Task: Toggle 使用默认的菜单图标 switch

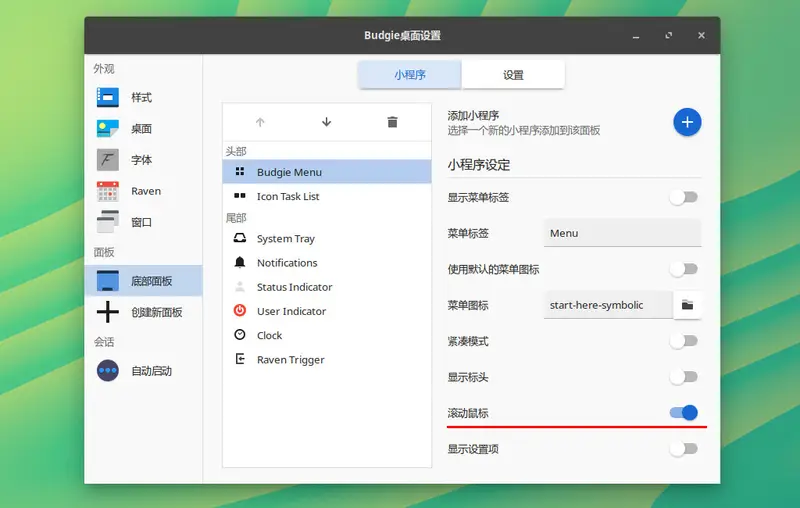Action: point(683,269)
